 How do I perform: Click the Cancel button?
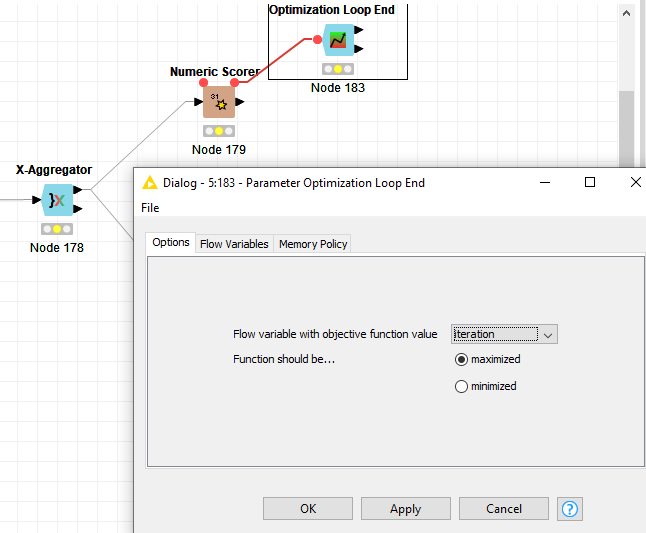[x=504, y=509]
